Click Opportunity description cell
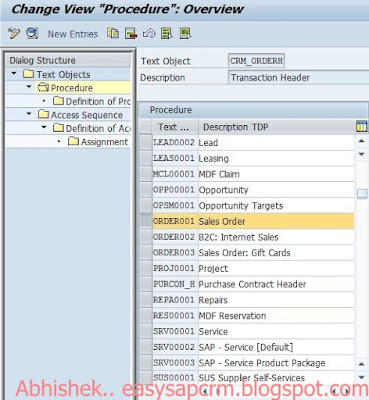The width and height of the screenshot is (369, 400). point(276,190)
